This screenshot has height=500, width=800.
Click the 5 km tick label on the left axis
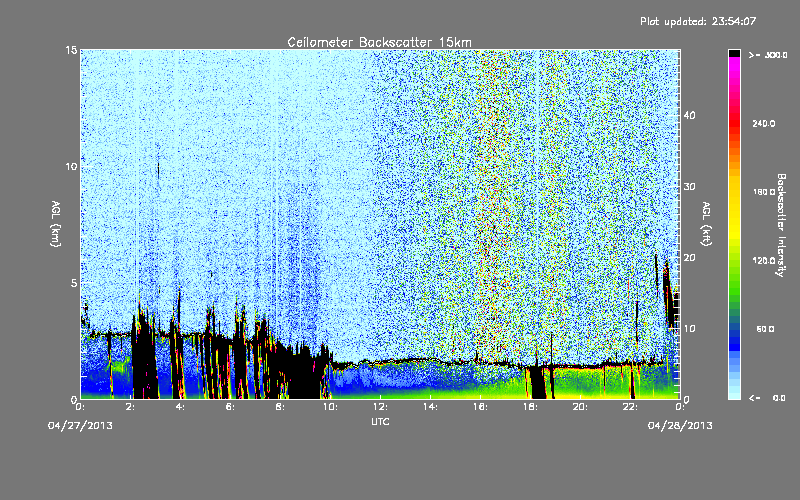(74, 283)
